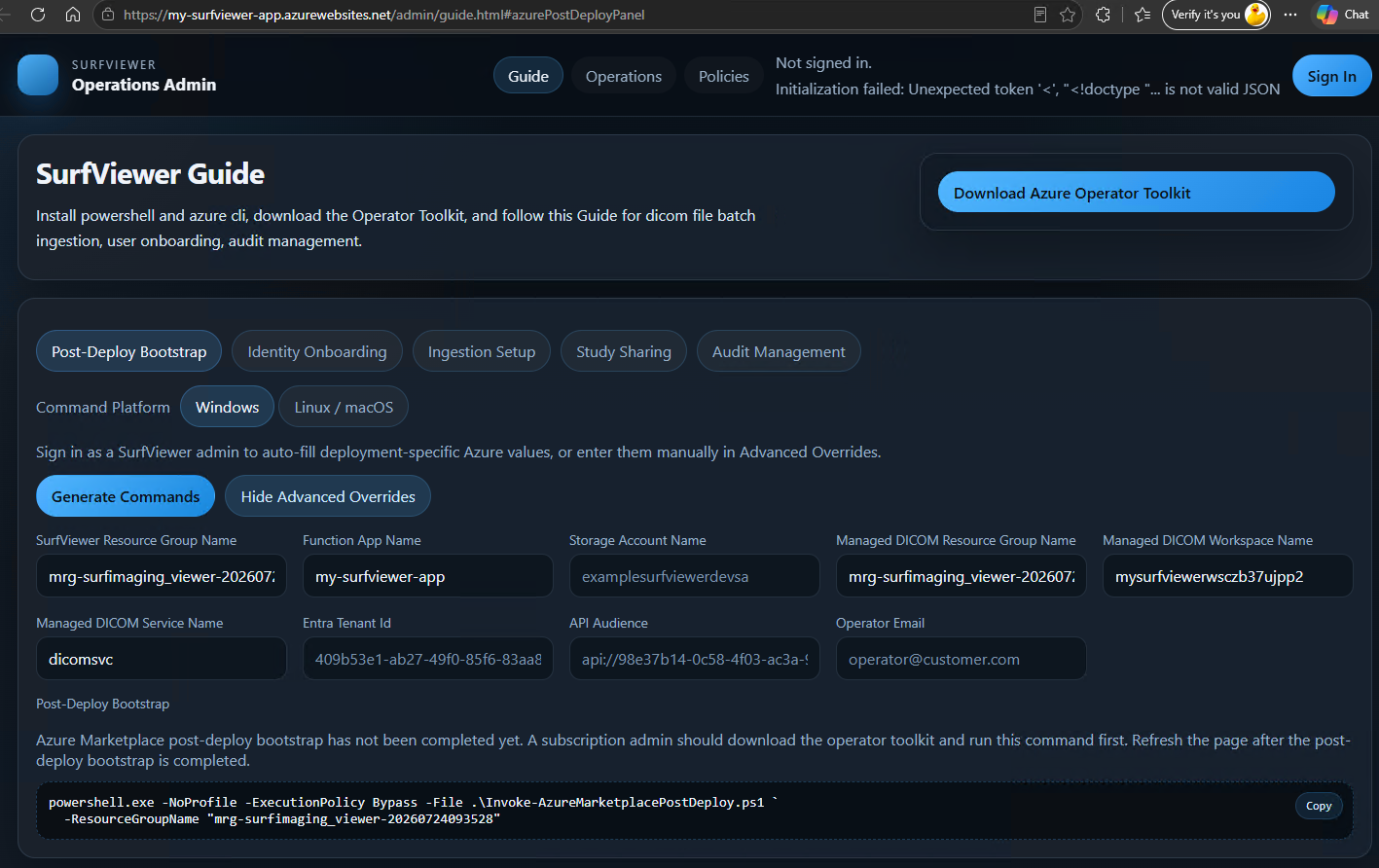
Task: Click the Operations Admin title
Action: tap(144, 85)
